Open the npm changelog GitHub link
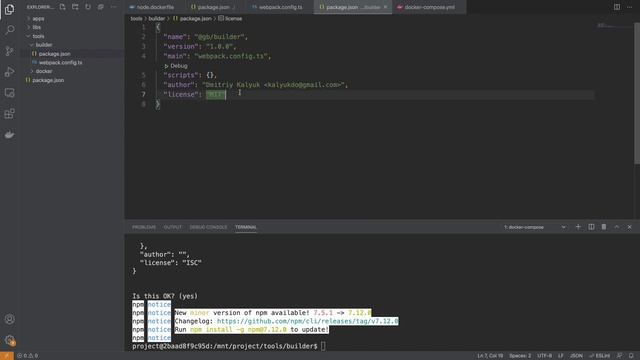 pos(307,321)
